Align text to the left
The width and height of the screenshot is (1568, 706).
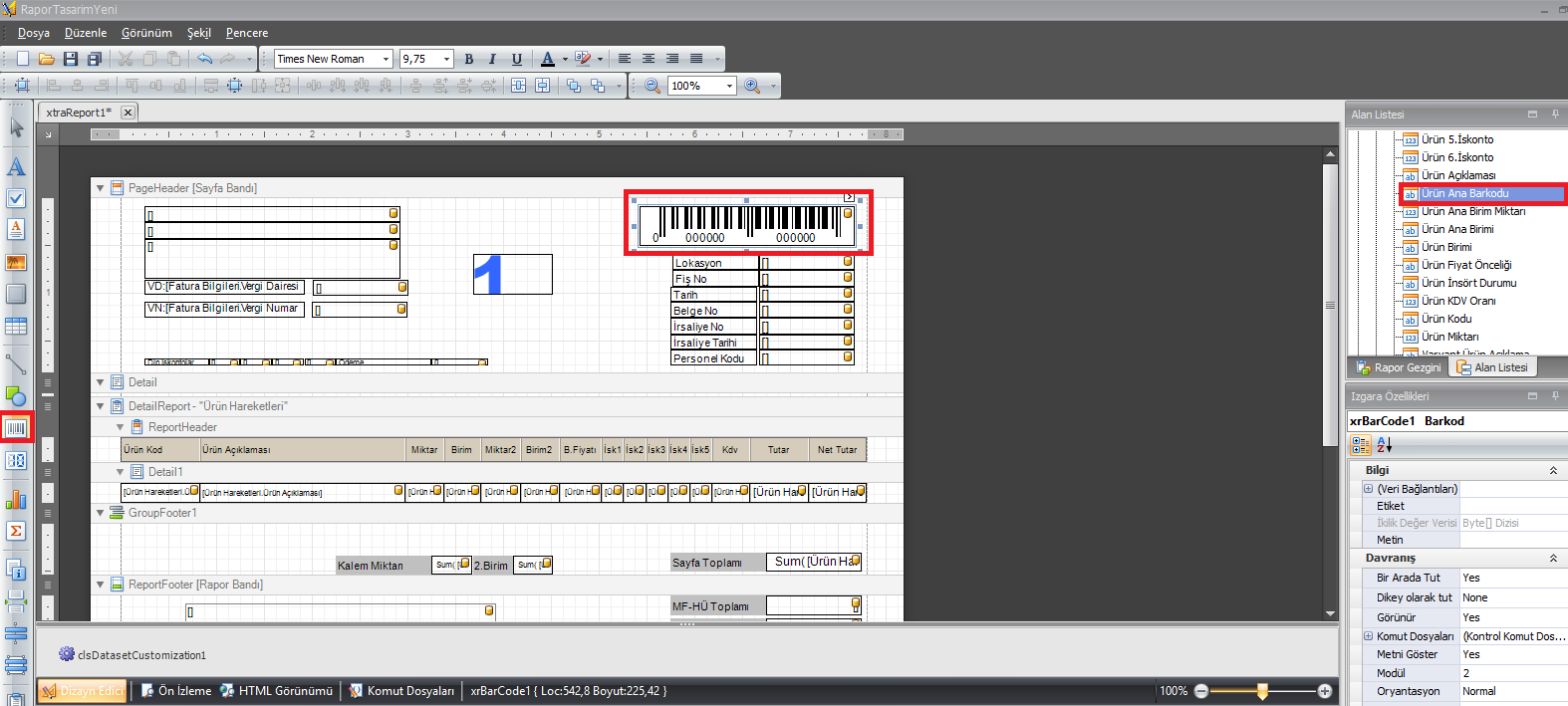point(625,59)
